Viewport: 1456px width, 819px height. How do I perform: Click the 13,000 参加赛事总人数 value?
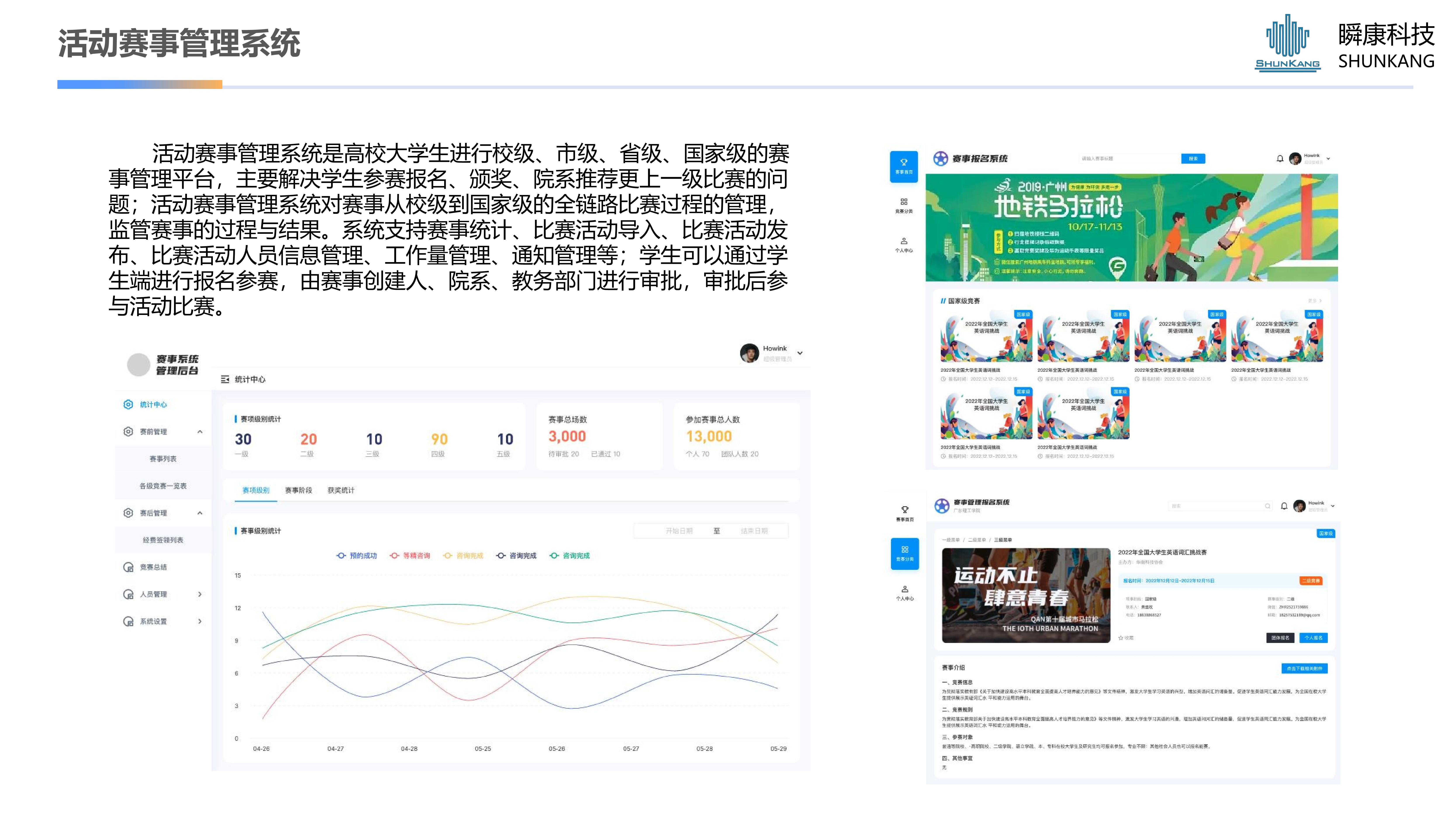tap(709, 436)
